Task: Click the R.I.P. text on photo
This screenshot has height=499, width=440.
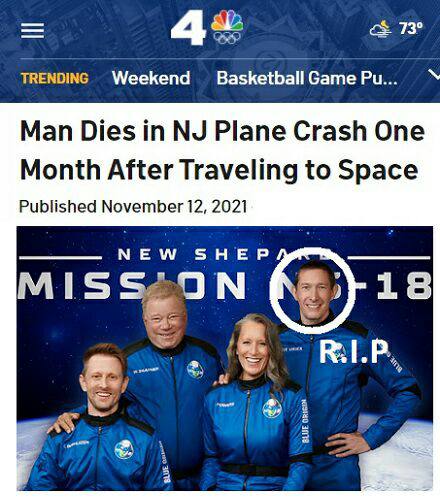Action: pyautogui.click(x=354, y=351)
